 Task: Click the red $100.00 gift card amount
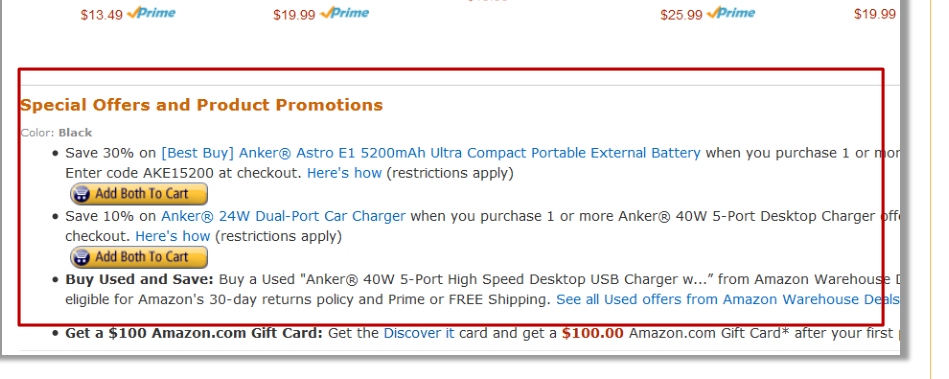tap(593, 333)
